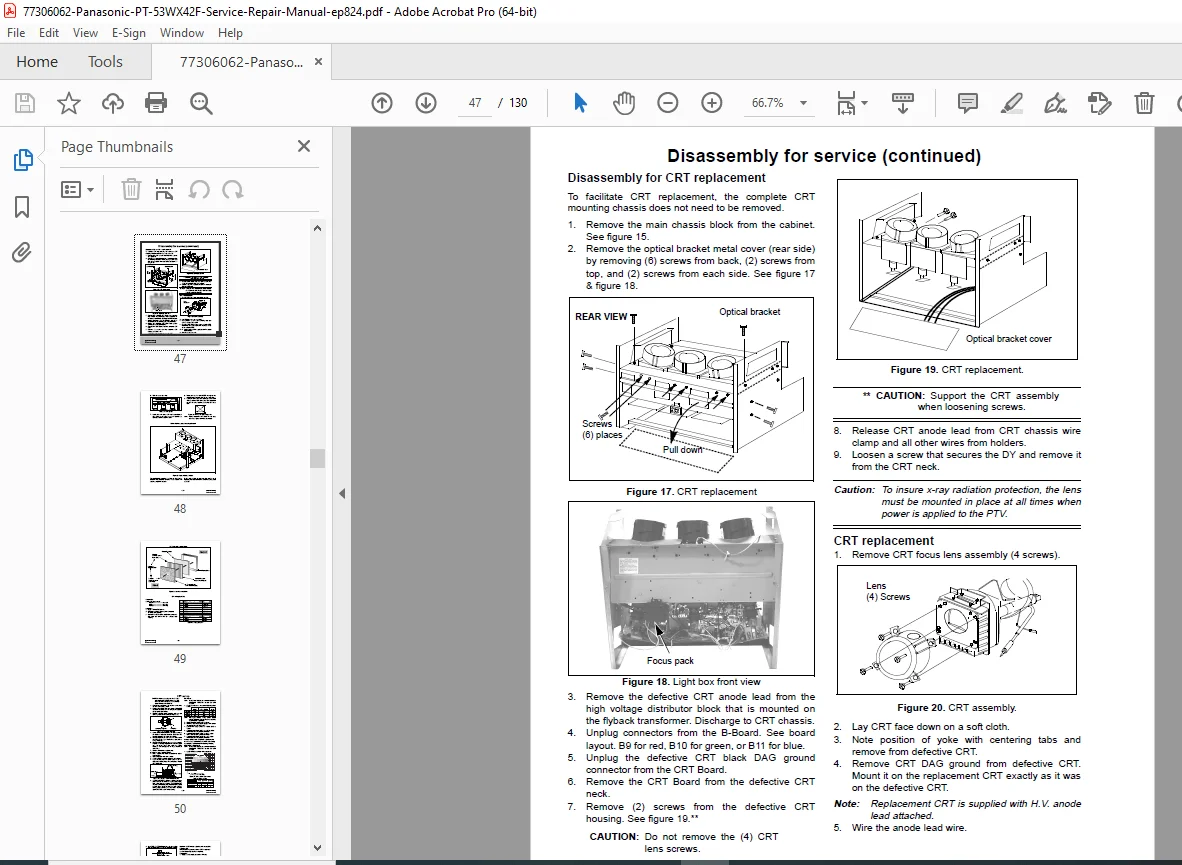The image size is (1182, 865).
Task: Click the extract pages scissors icon
Action: coord(164,189)
